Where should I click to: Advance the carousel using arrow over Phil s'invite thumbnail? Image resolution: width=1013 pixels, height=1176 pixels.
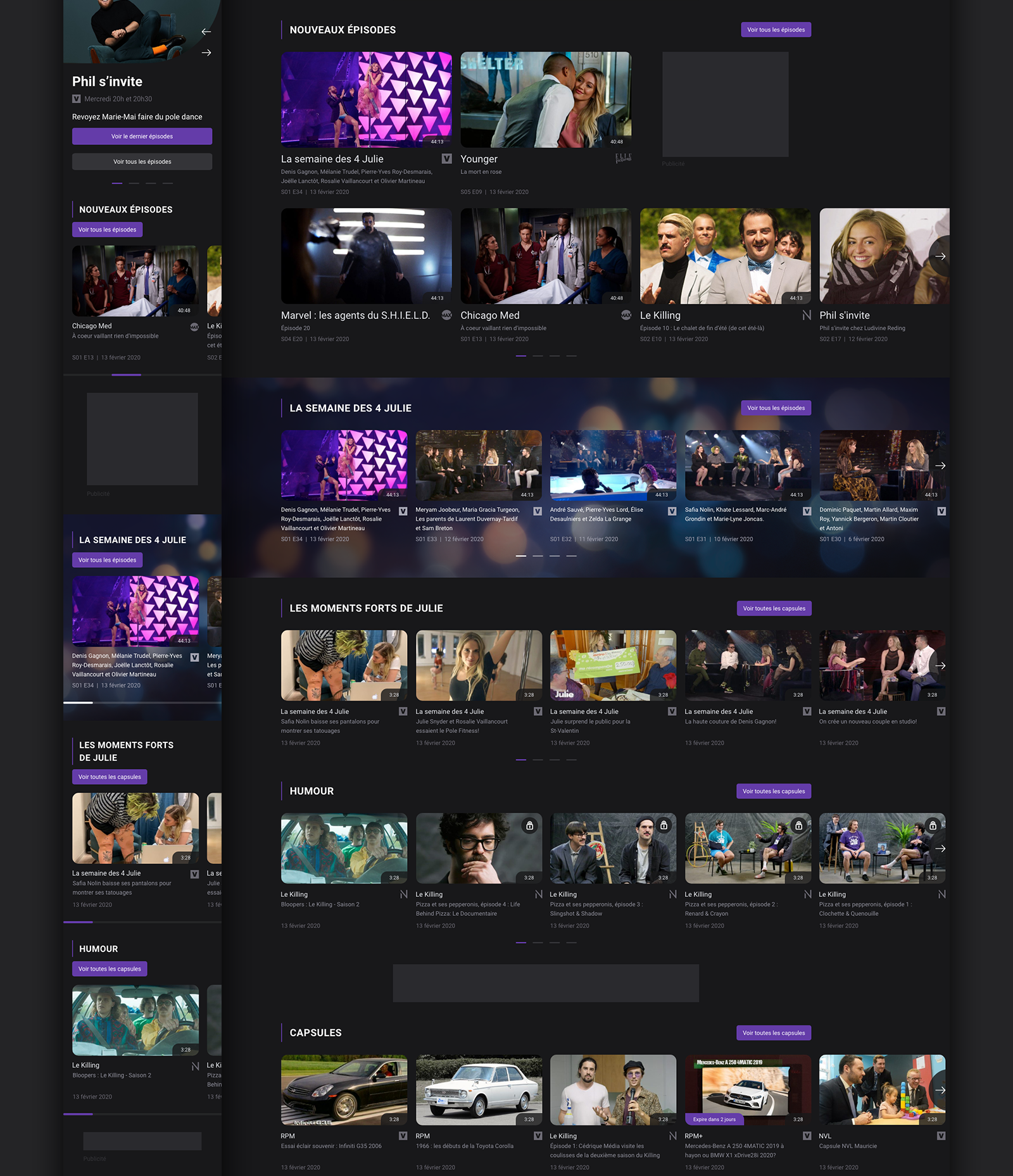pos(940,256)
